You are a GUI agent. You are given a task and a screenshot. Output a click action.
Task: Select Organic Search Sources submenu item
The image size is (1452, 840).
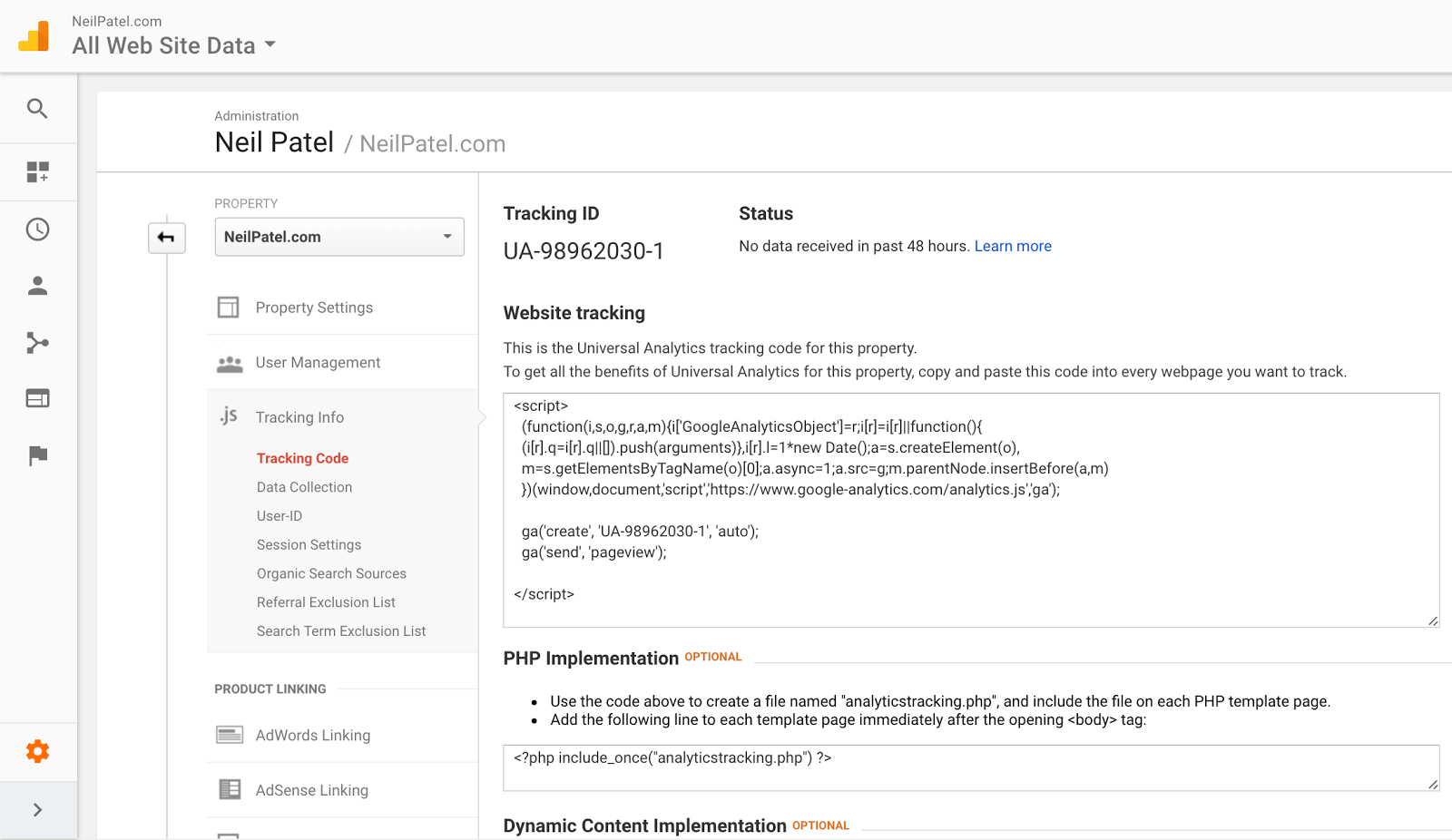click(331, 573)
